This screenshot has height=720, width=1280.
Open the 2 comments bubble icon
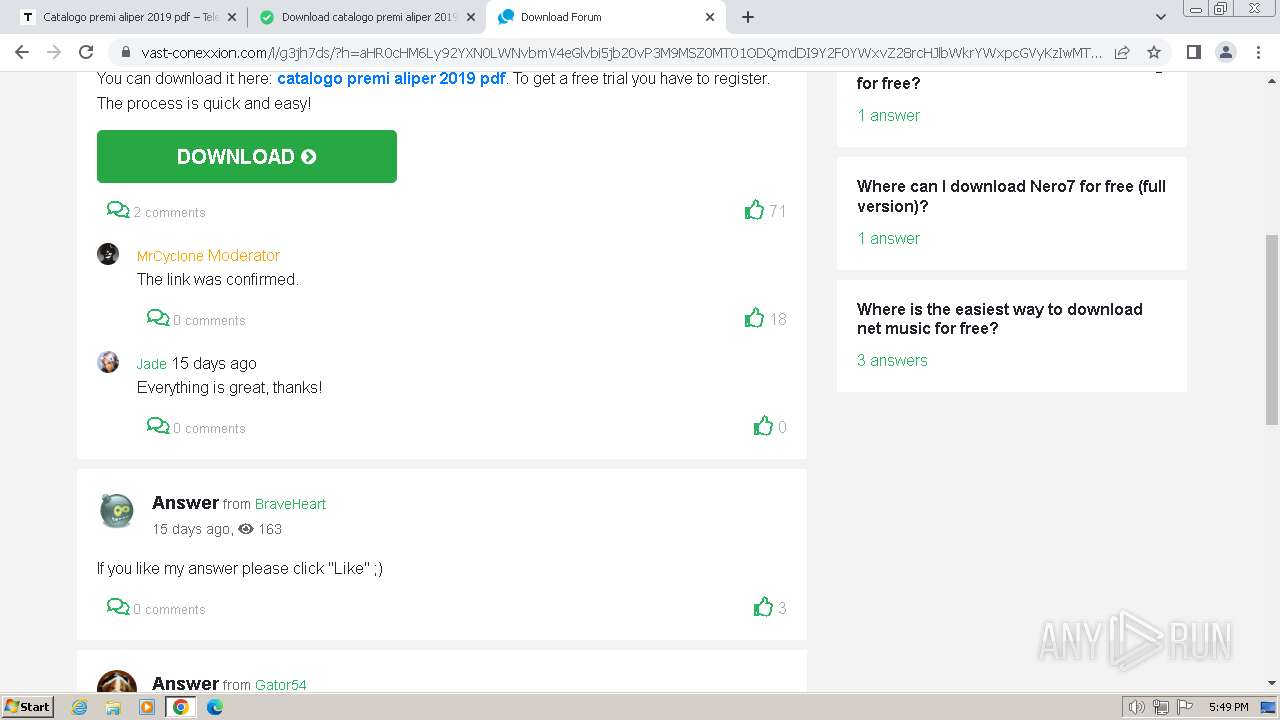118,210
